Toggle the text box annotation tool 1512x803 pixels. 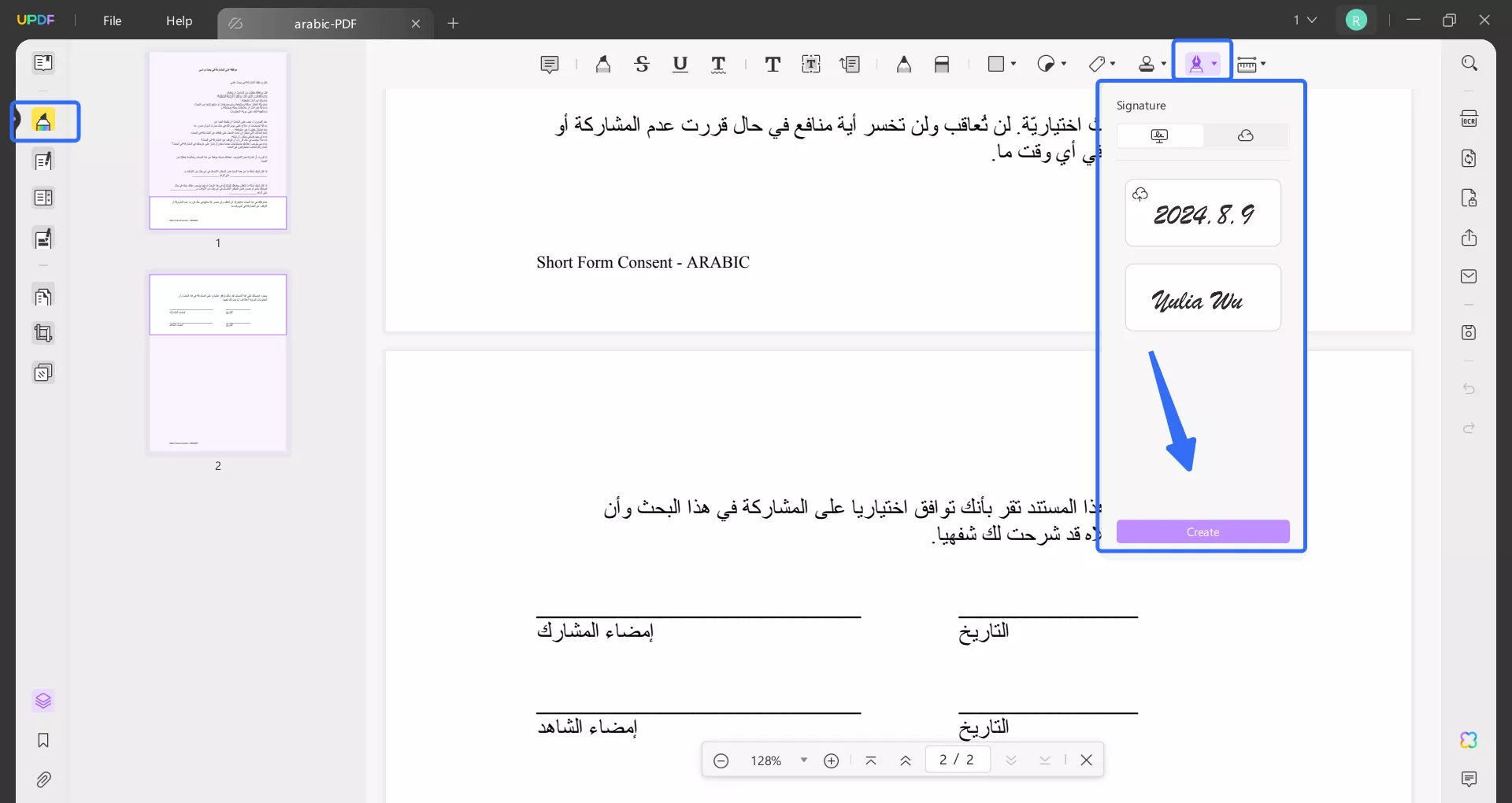pyautogui.click(x=811, y=64)
